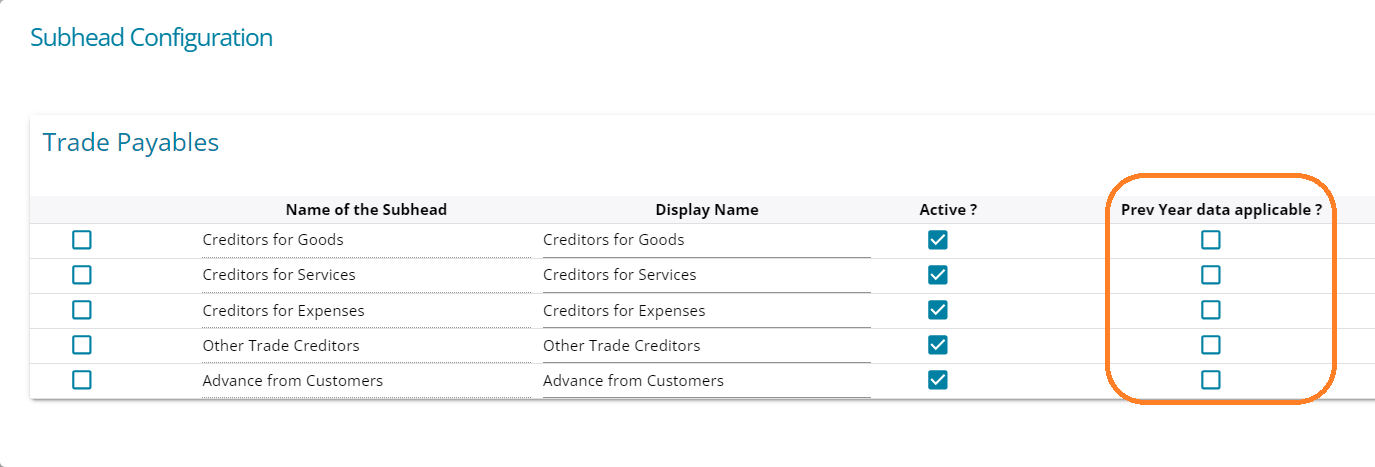Enable Prev Year data for Creditors for Services
This screenshot has width=1375, height=467.
[x=1211, y=275]
